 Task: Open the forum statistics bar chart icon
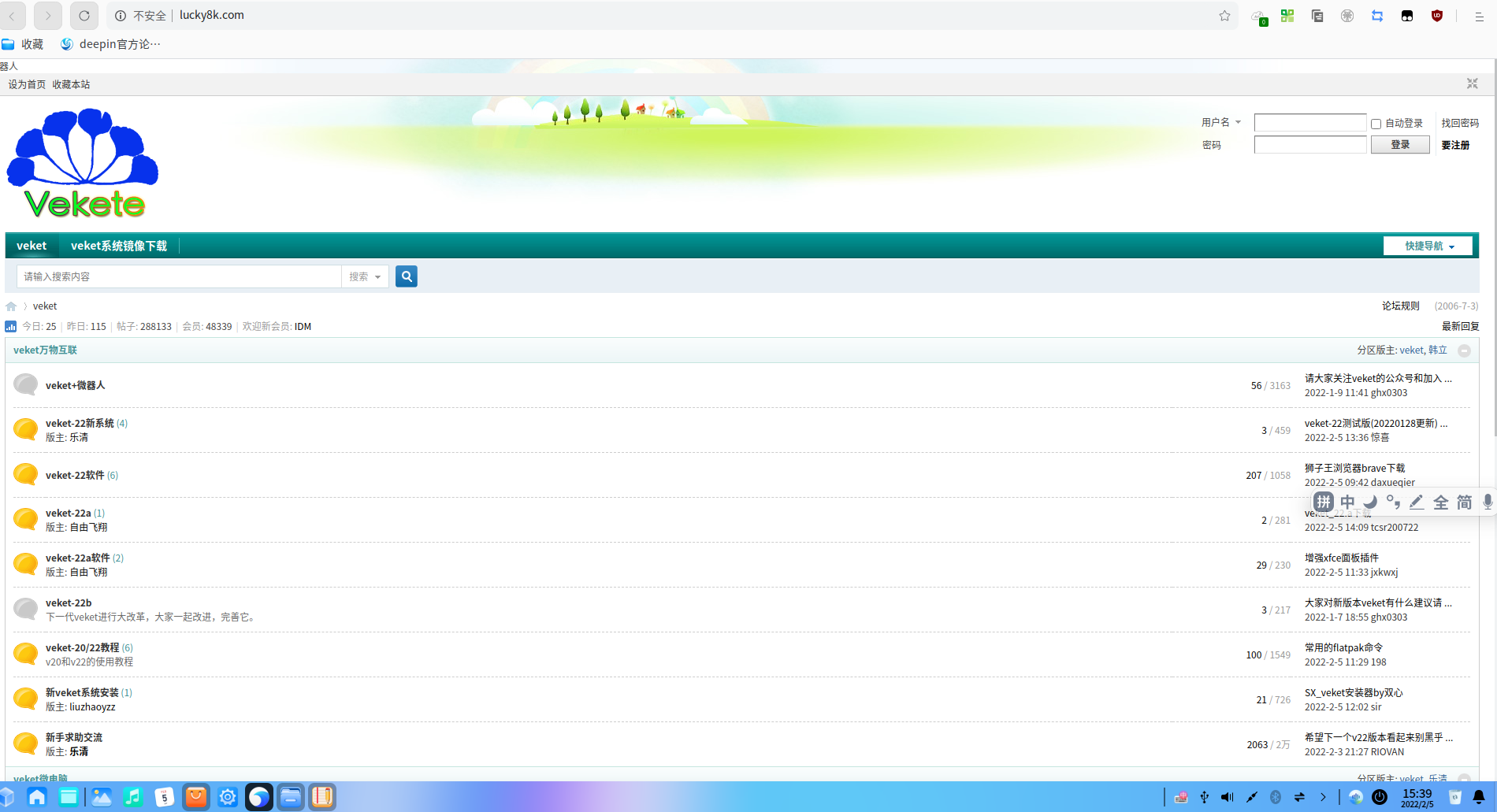click(x=11, y=327)
